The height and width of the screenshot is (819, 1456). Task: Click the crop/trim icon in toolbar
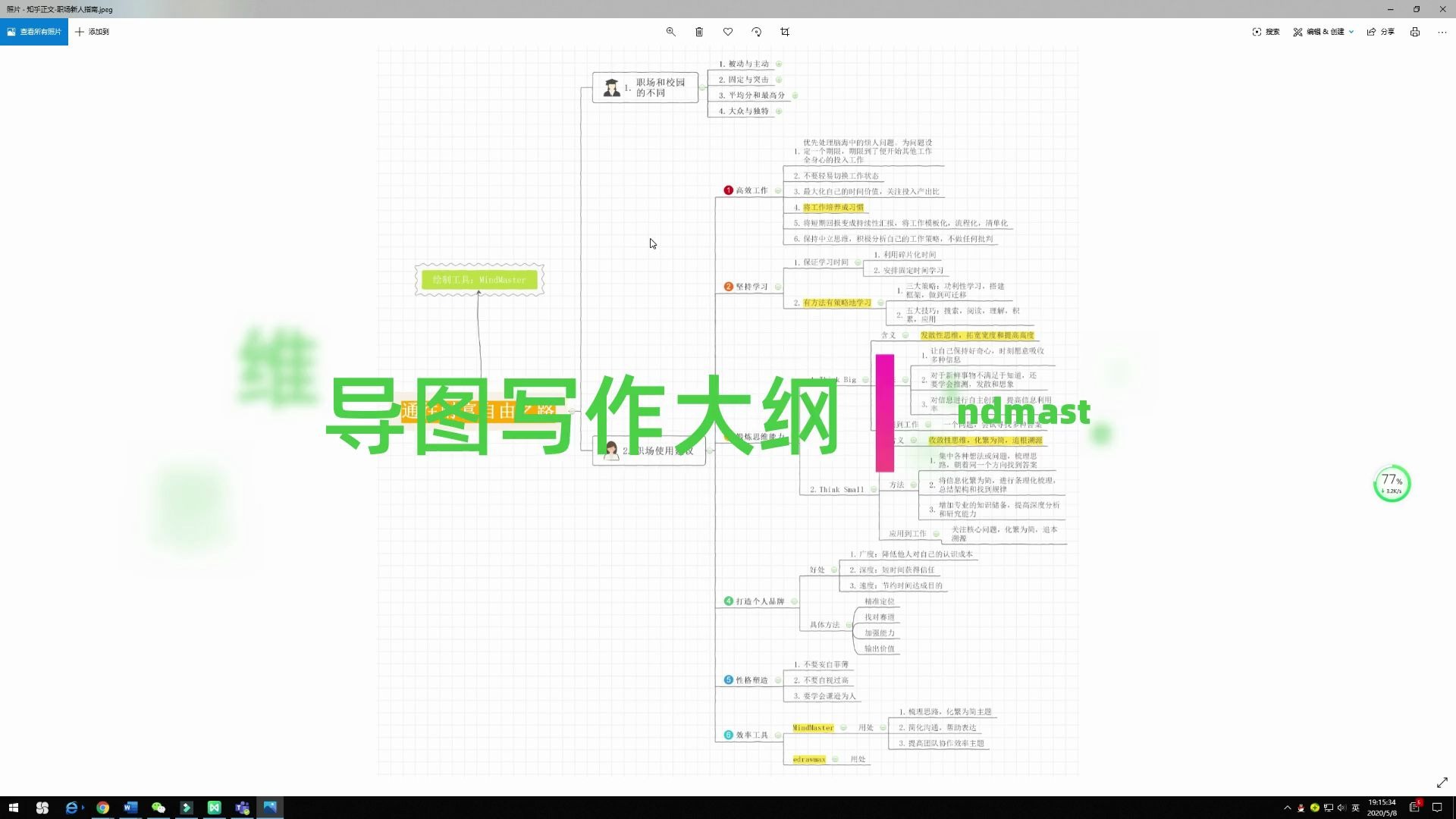click(x=785, y=32)
